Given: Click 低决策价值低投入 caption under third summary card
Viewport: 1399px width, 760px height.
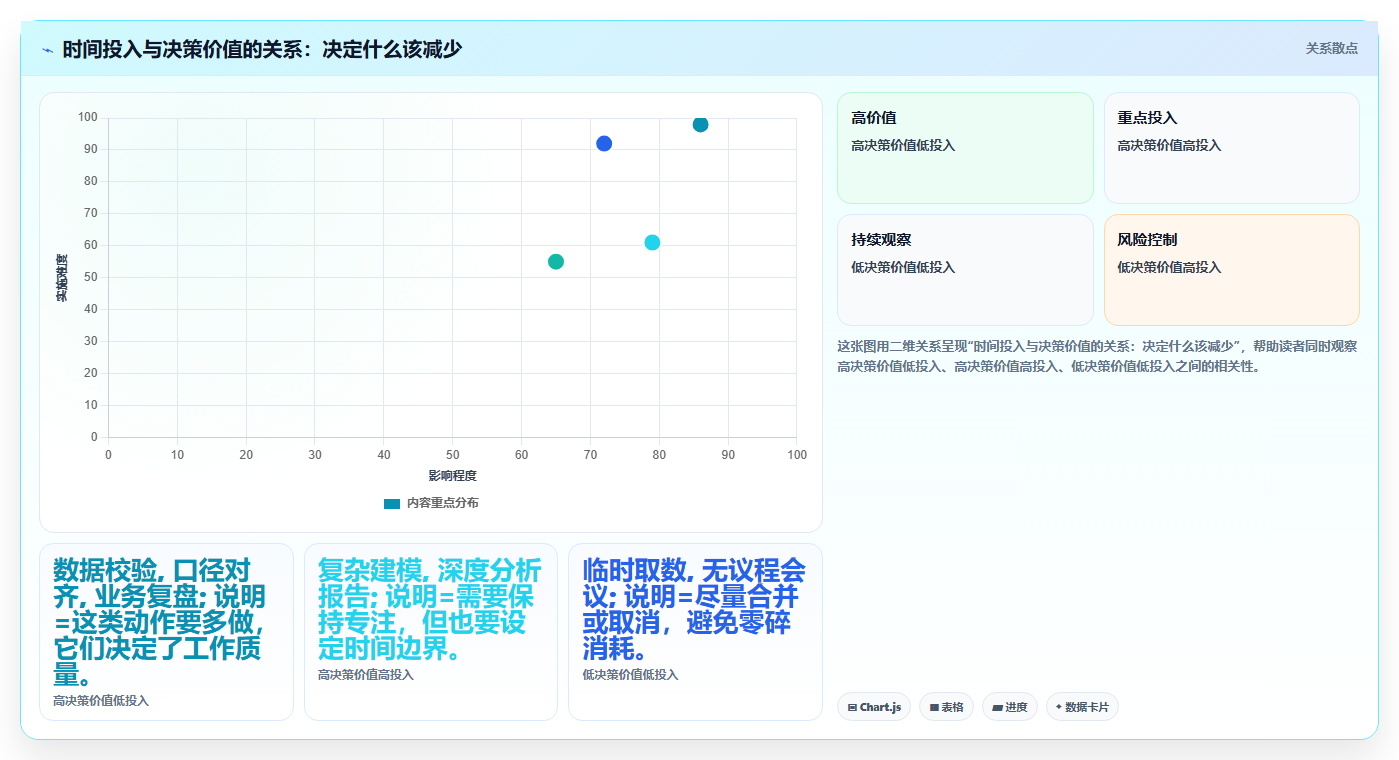Looking at the screenshot, I should pos(630,675).
